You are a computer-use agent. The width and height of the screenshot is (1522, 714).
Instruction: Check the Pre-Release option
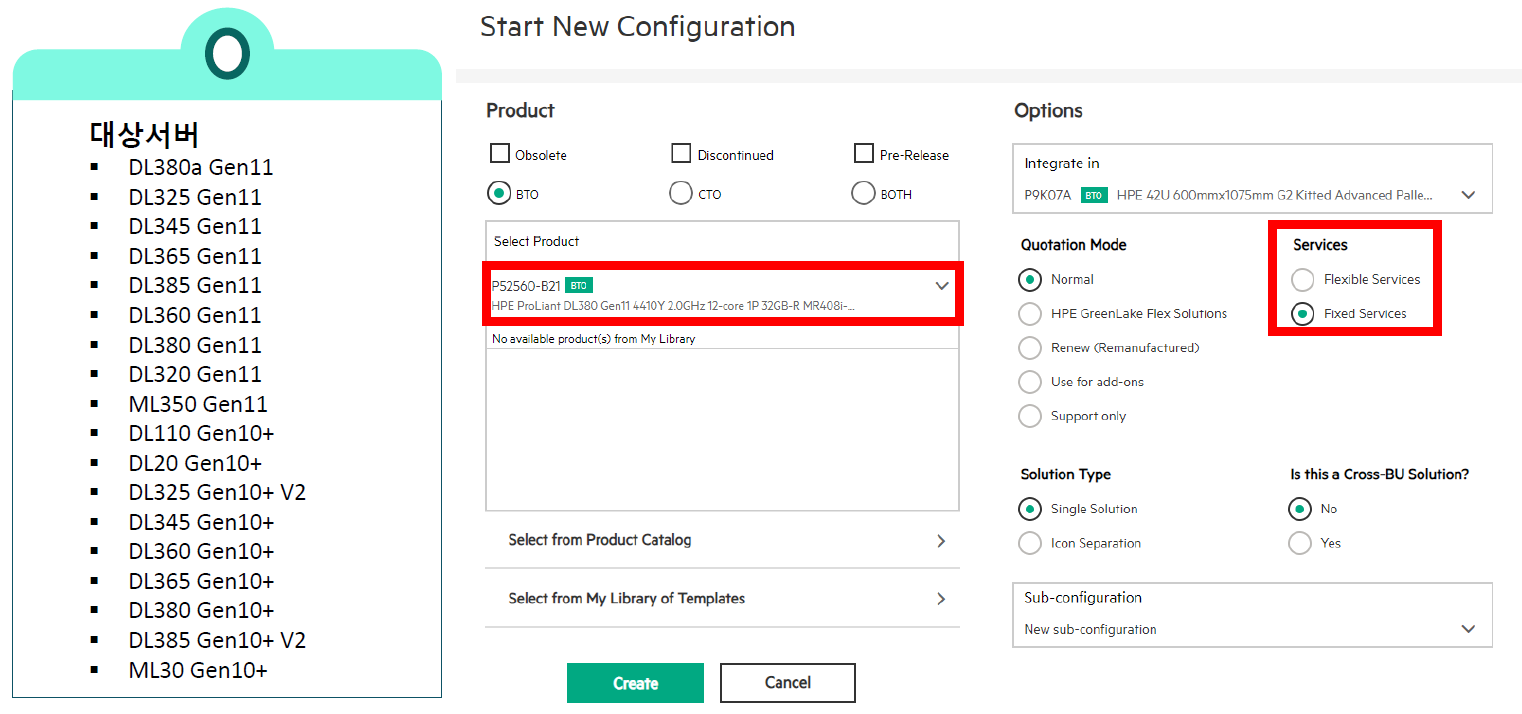(x=864, y=154)
